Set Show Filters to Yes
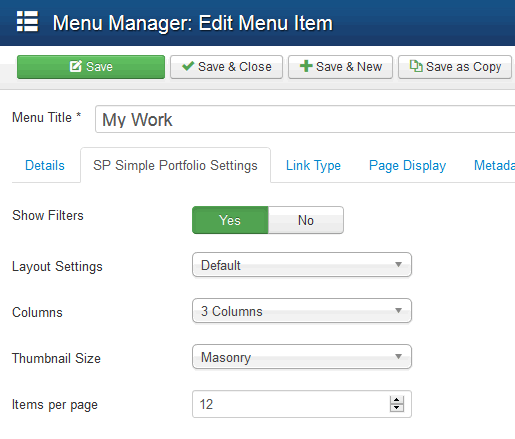515x439 pixels. click(x=230, y=220)
